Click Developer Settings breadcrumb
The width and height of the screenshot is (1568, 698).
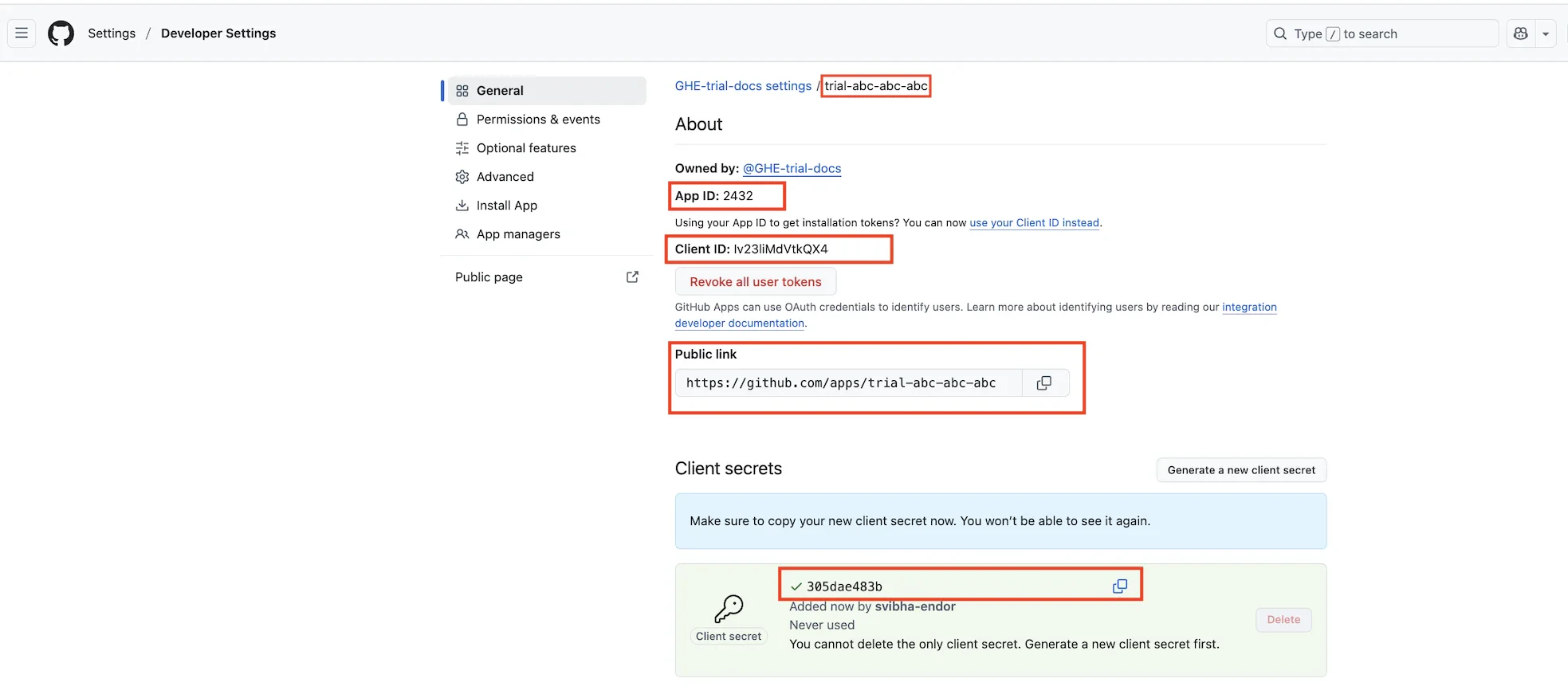tap(218, 33)
